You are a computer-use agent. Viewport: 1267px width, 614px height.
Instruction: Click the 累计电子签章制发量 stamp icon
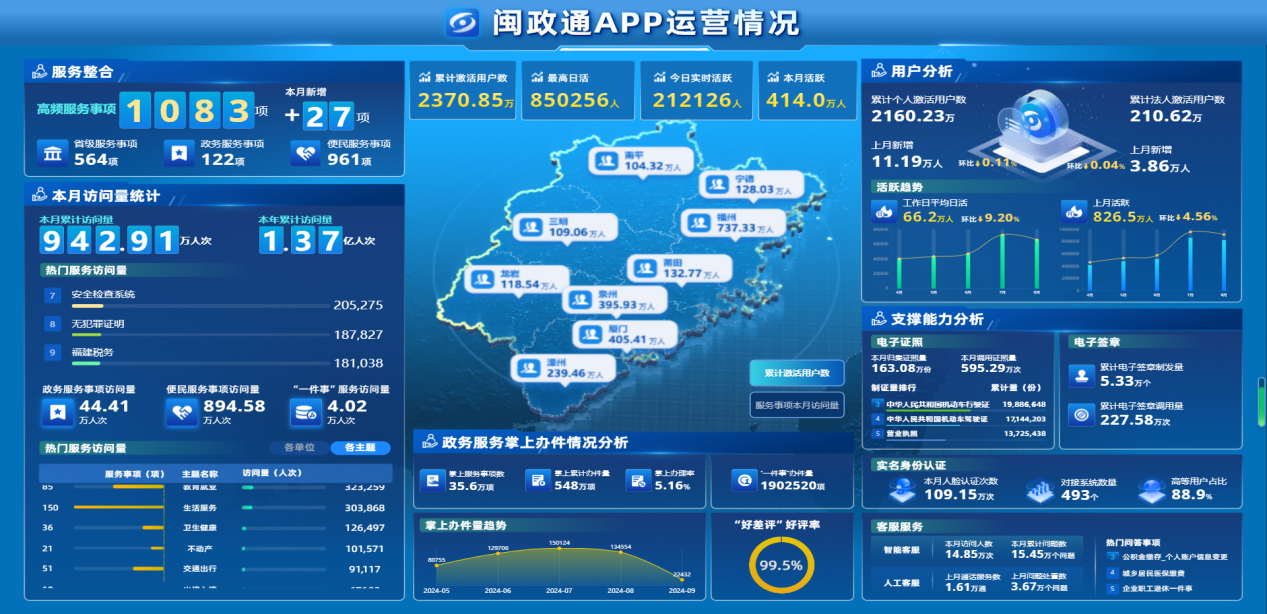click(x=1080, y=375)
